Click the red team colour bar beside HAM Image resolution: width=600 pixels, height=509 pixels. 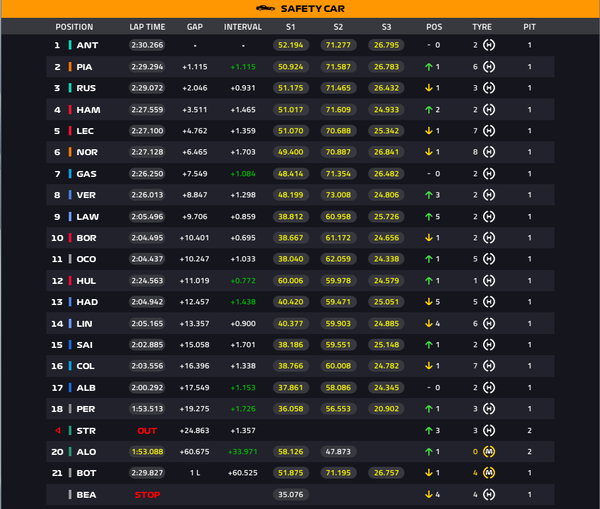coord(70,110)
